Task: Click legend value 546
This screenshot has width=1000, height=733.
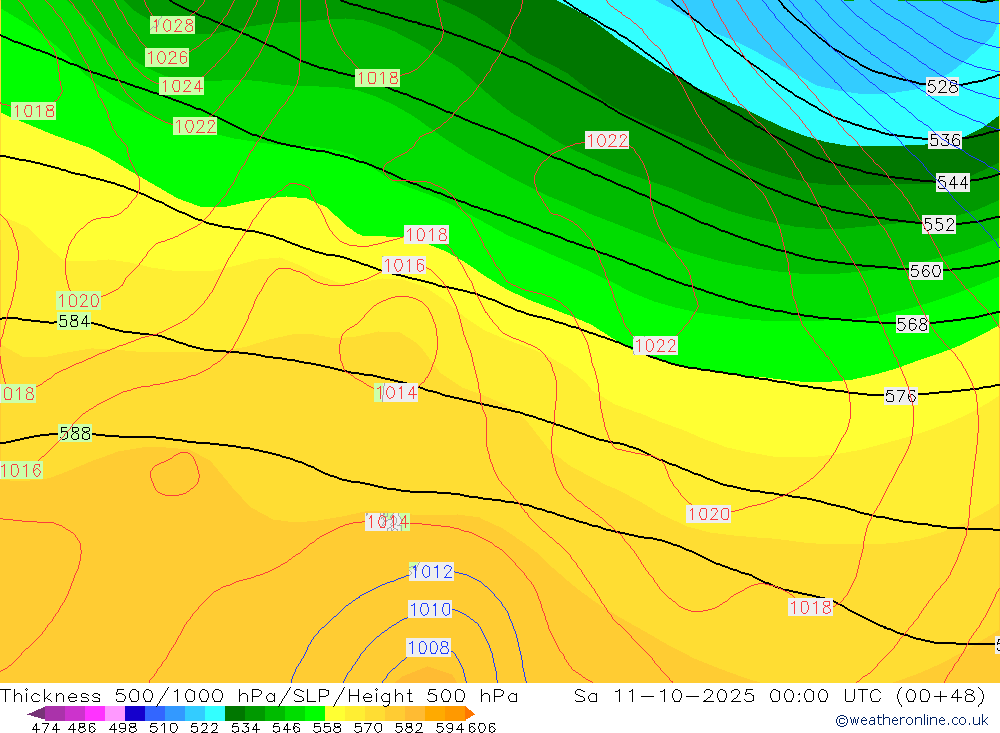Action: click(286, 727)
